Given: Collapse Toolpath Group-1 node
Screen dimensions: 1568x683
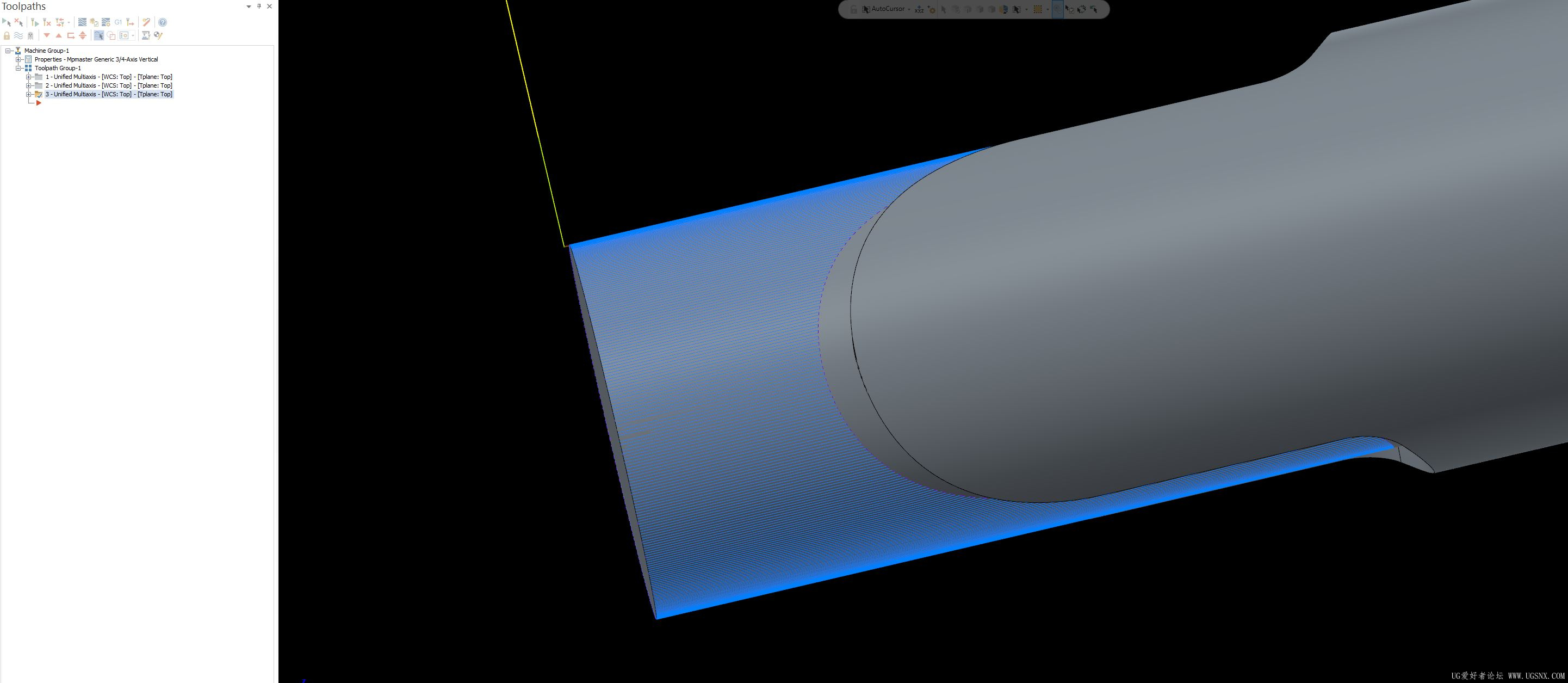Looking at the screenshot, I should click(x=18, y=68).
